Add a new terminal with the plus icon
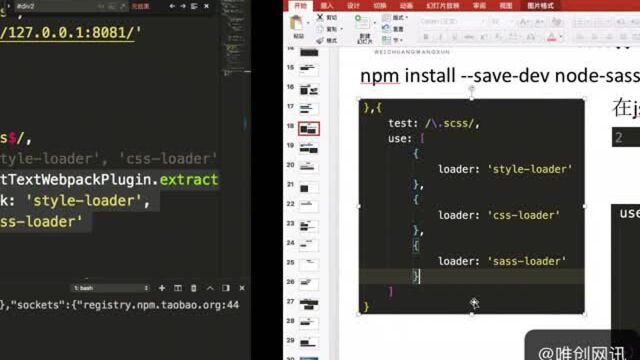 click(162, 288)
